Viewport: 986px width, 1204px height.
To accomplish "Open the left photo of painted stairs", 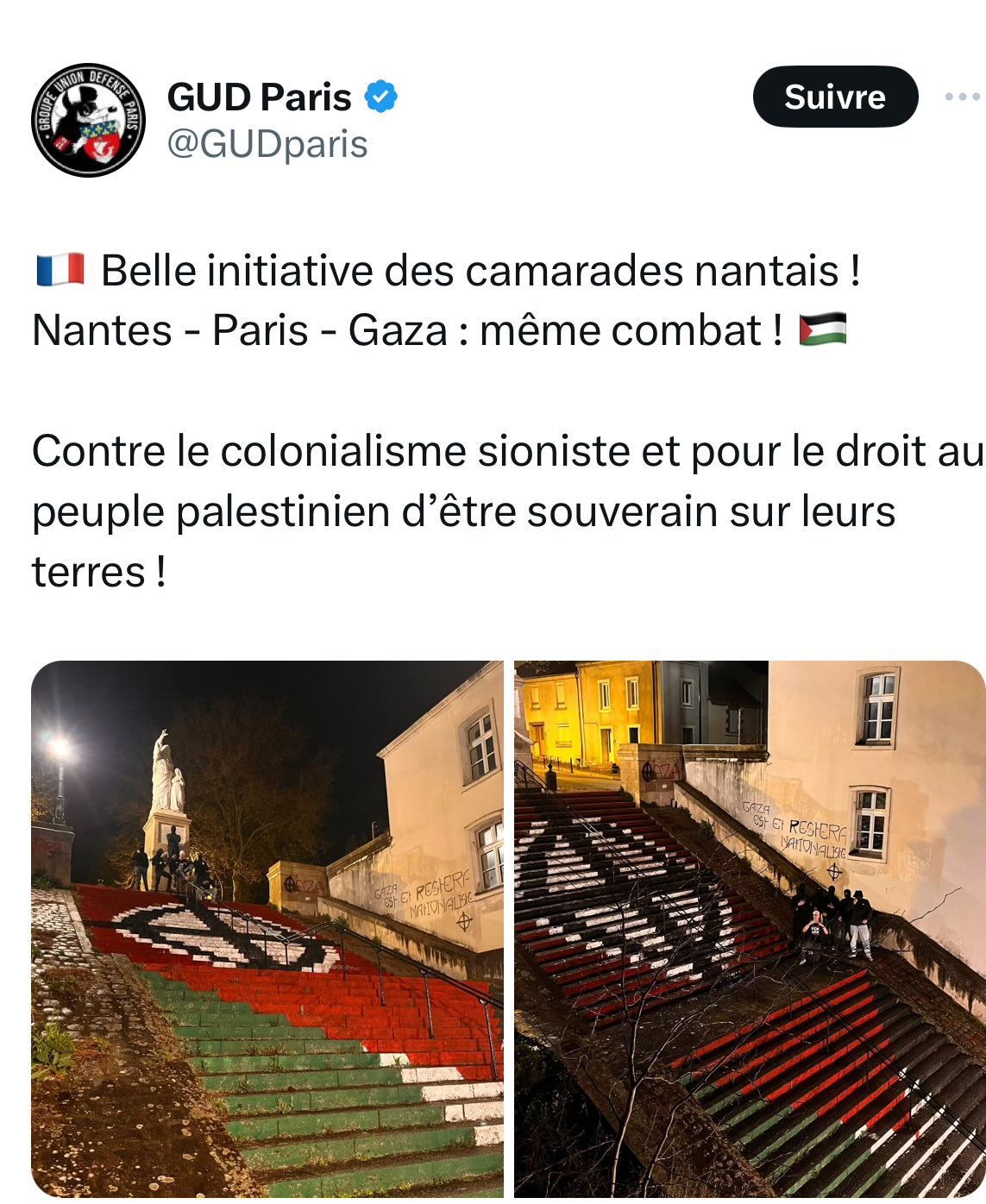I will point(267,929).
